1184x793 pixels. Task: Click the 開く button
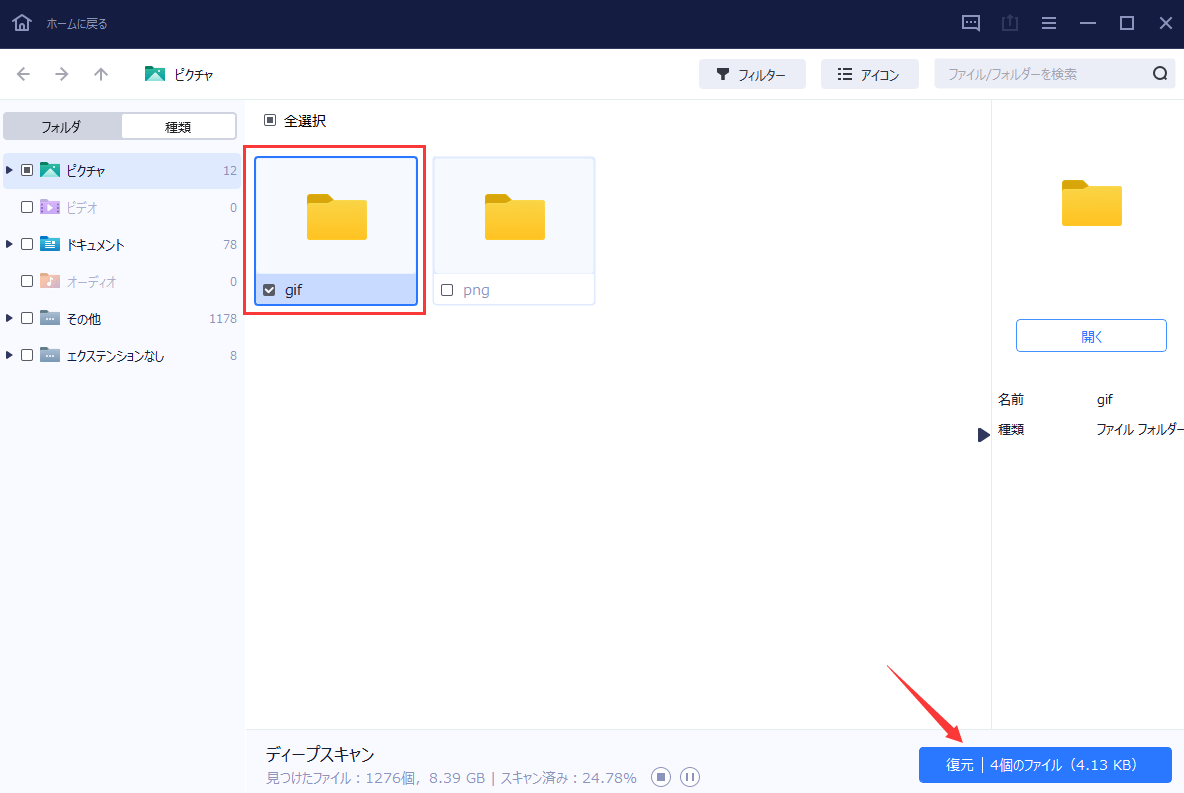(1091, 335)
